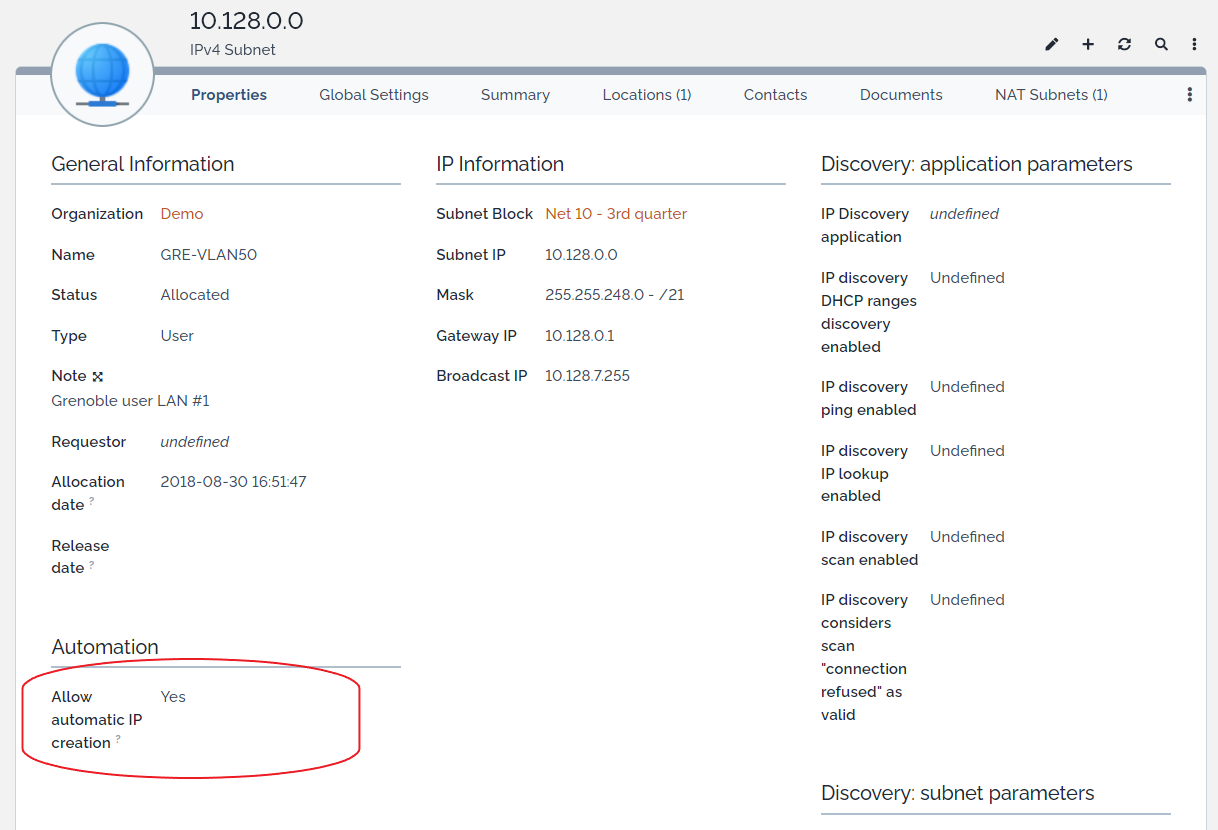This screenshot has width=1218, height=830.
Task: Select the Properties tab
Action: [x=229, y=95]
